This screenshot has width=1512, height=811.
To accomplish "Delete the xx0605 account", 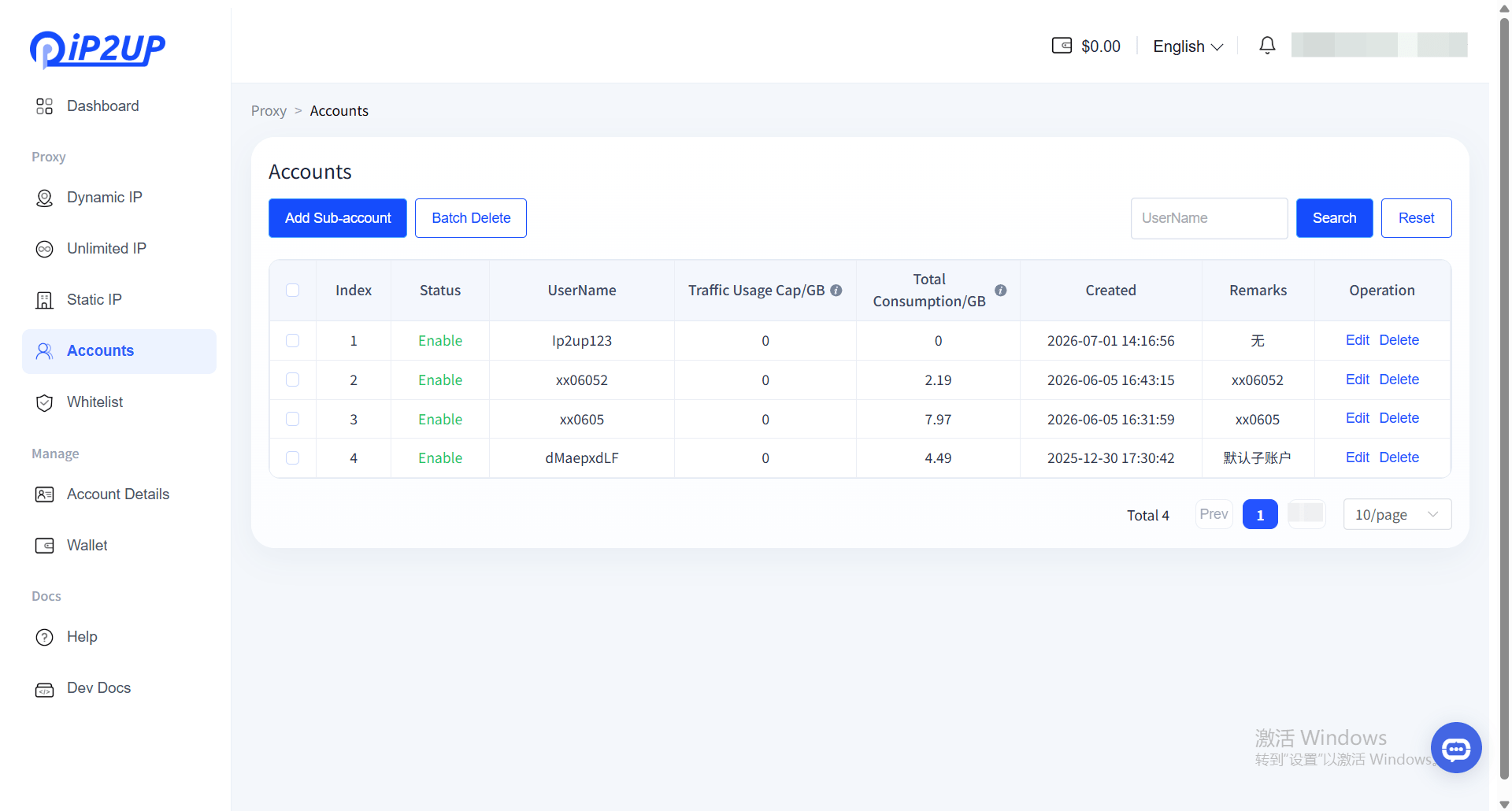I will 1399,418.
